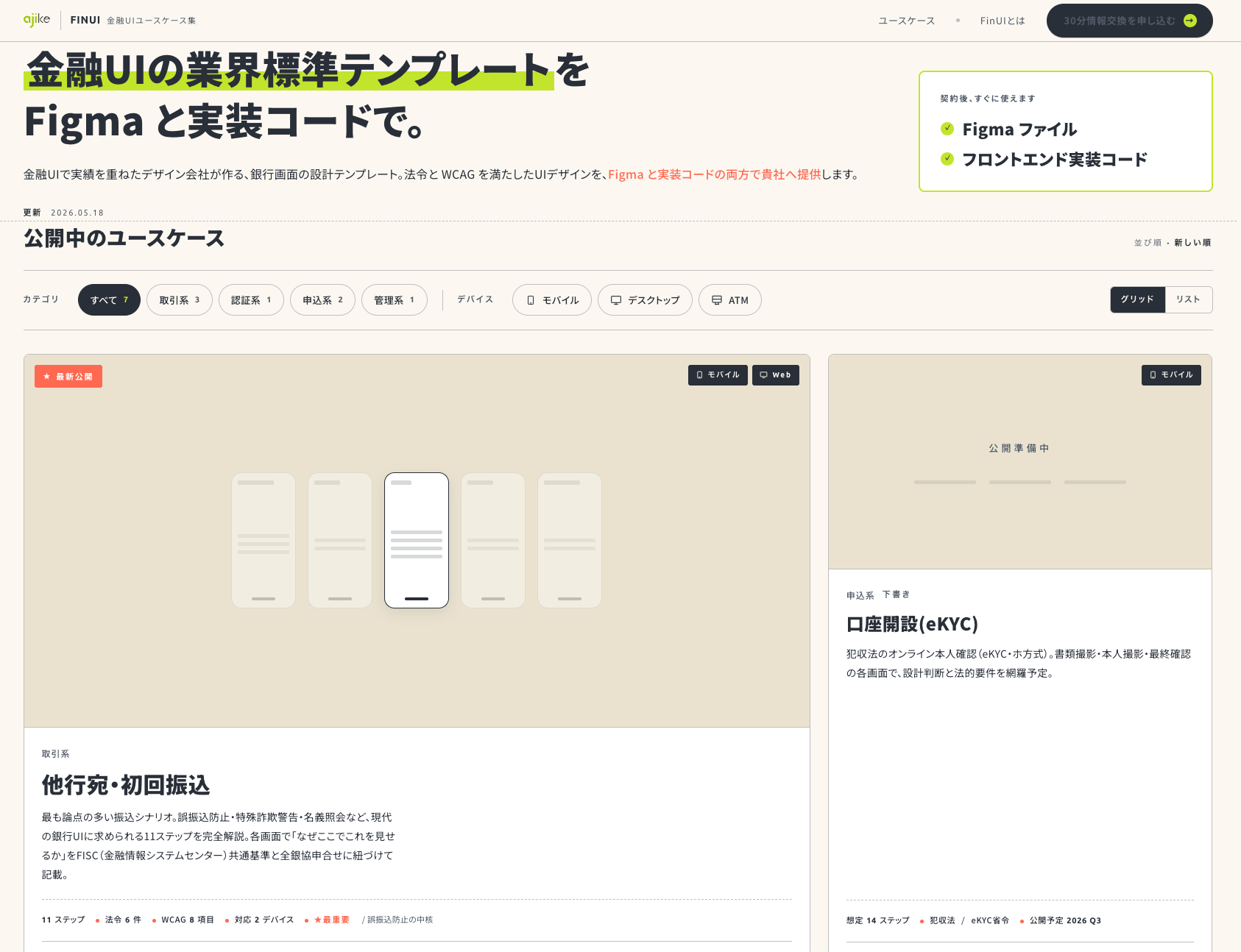
Task: Open 新しい順 sort order dropdown
Action: pos(1192,243)
